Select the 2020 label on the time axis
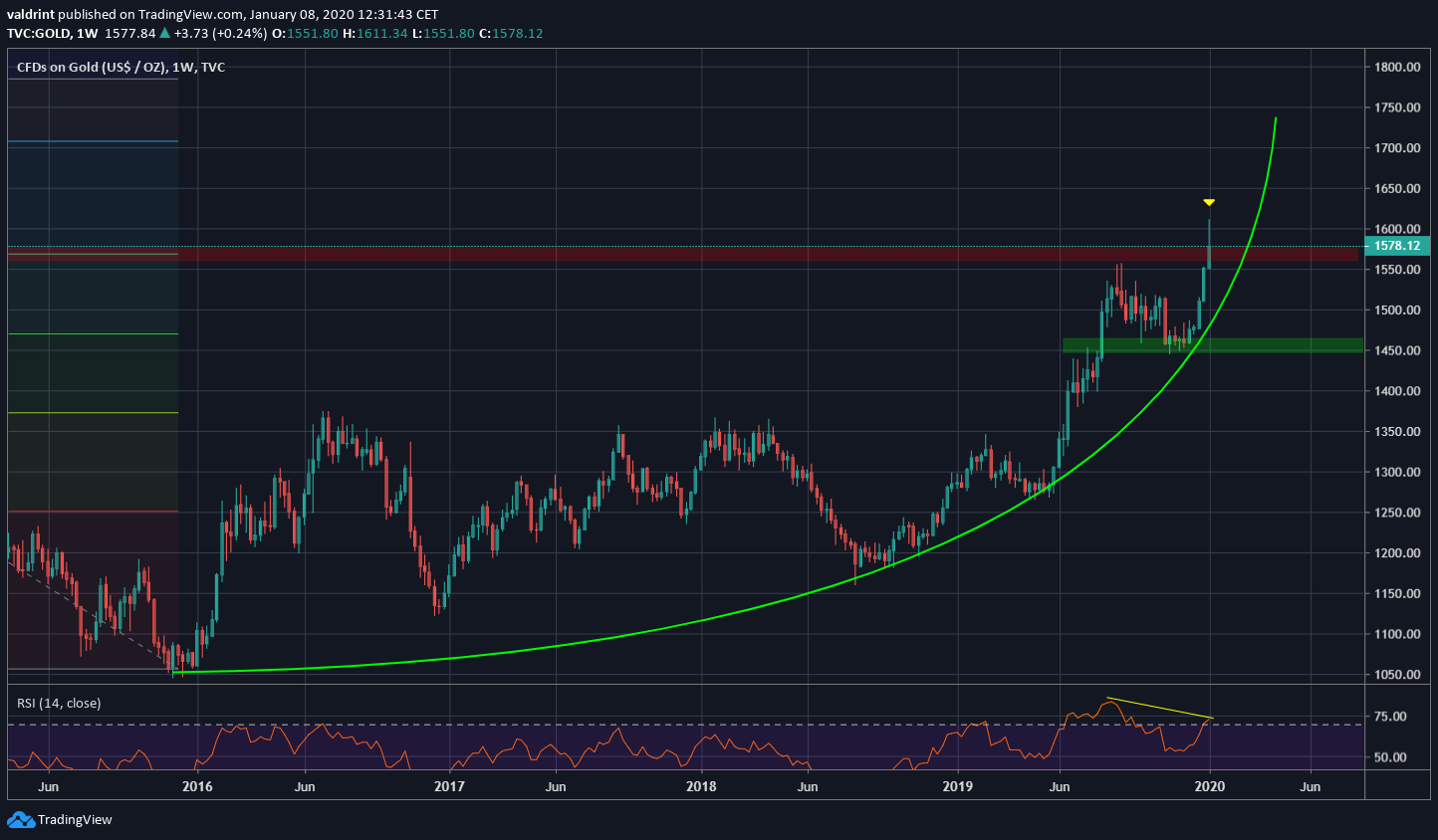1438x840 pixels. (x=1209, y=785)
